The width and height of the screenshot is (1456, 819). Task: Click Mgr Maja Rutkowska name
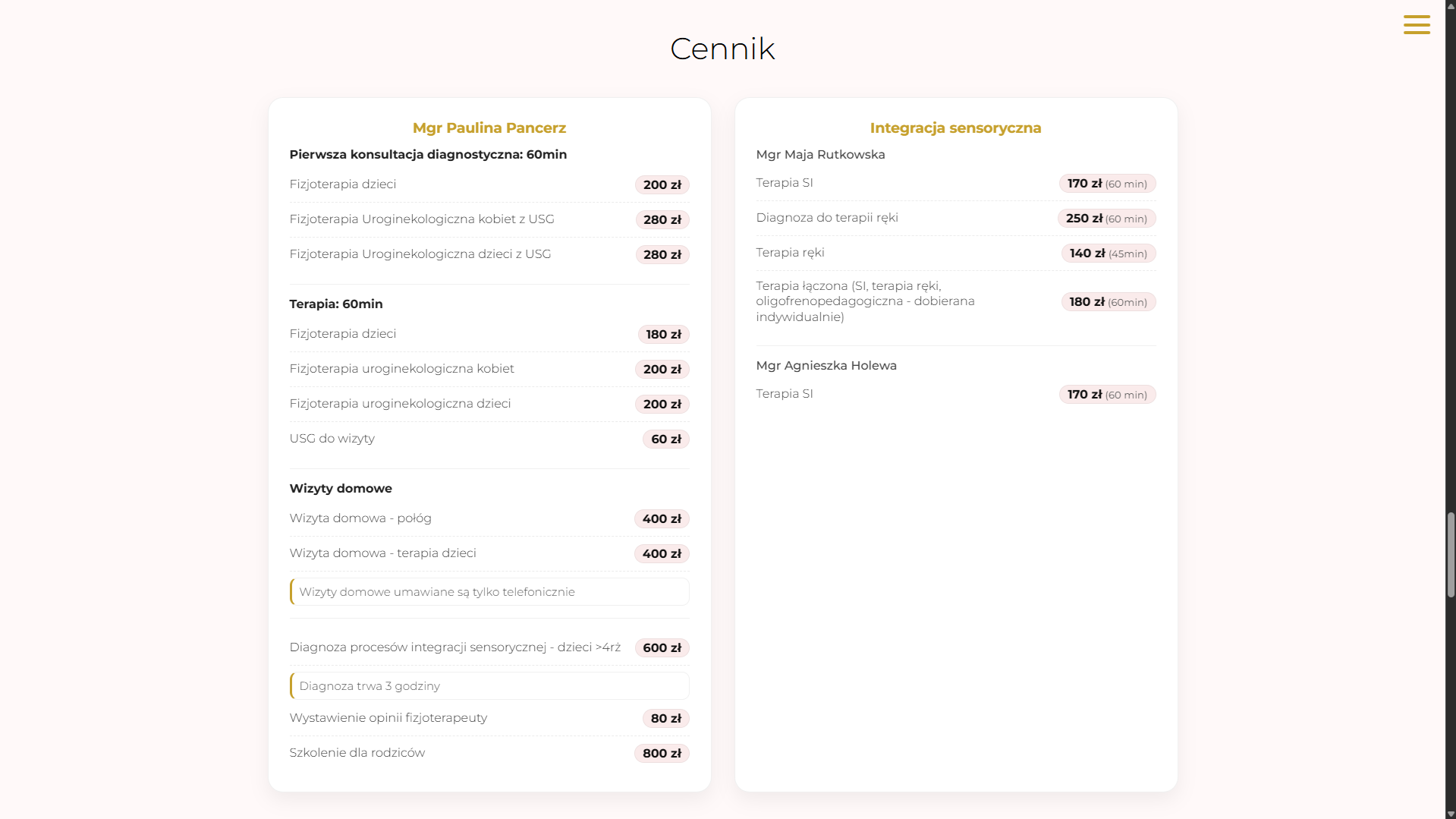tap(820, 154)
